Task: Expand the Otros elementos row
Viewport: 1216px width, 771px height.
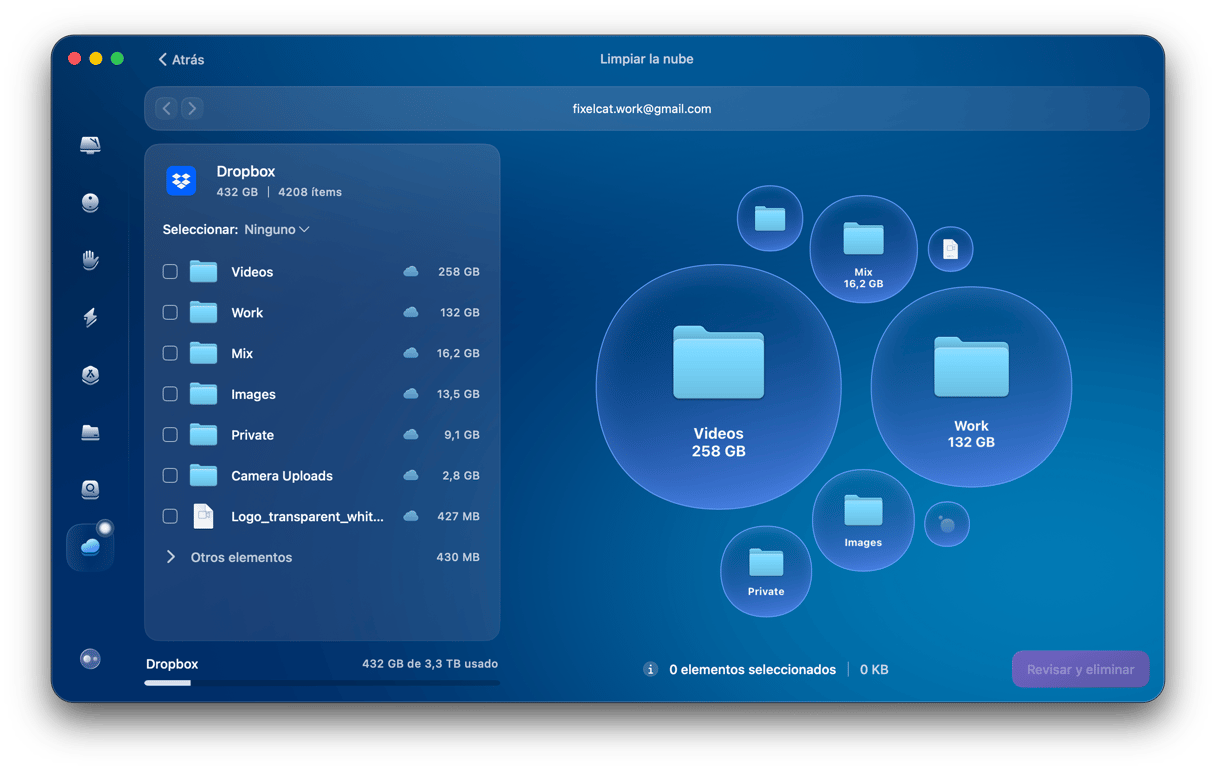Action: tap(171, 557)
